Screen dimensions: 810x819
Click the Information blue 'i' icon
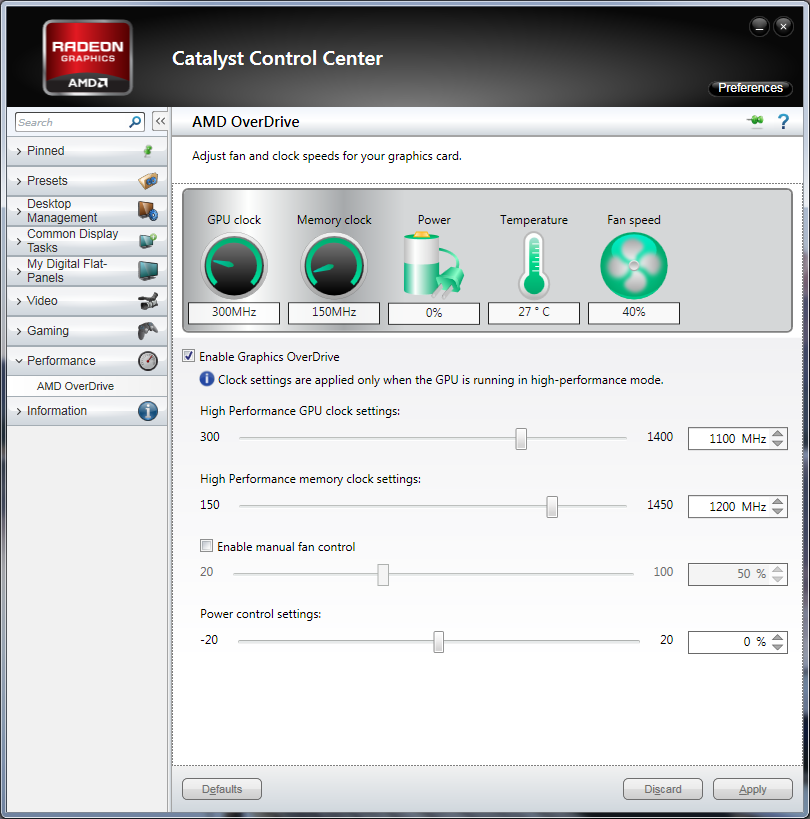(148, 411)
